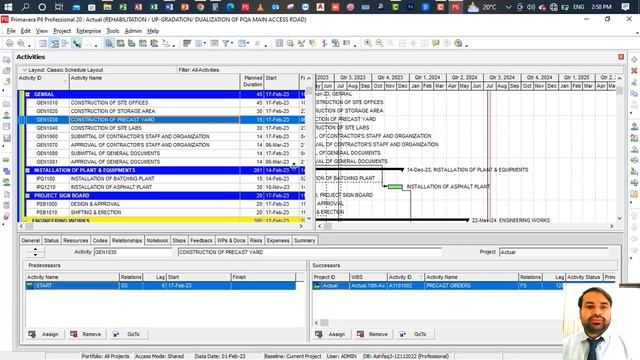This screenshot has height=360, width=640.
Task: Click the Planned Duration column header
Action: coord(252,81)
